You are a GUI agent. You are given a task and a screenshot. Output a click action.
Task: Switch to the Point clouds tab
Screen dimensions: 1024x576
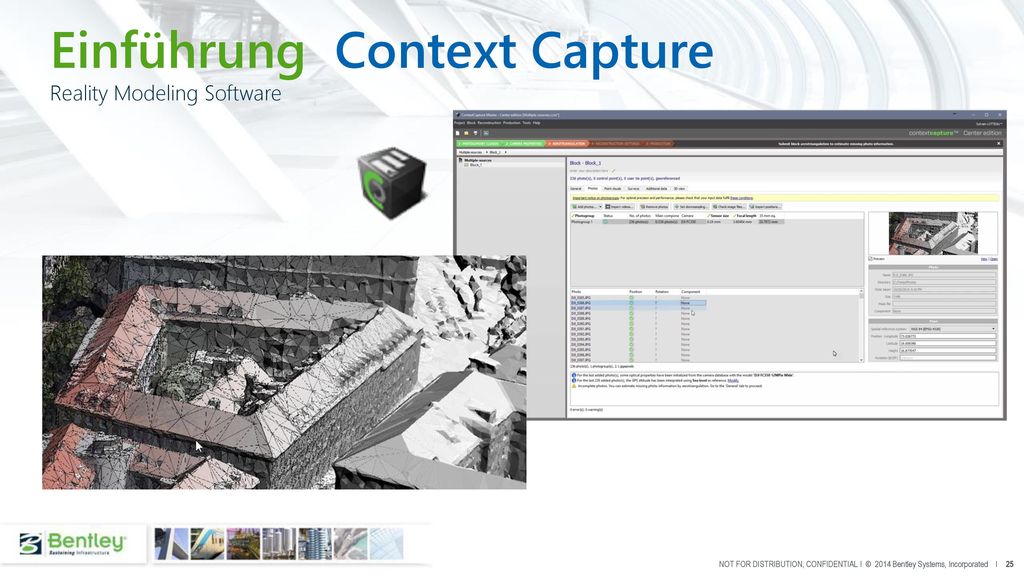613,189
